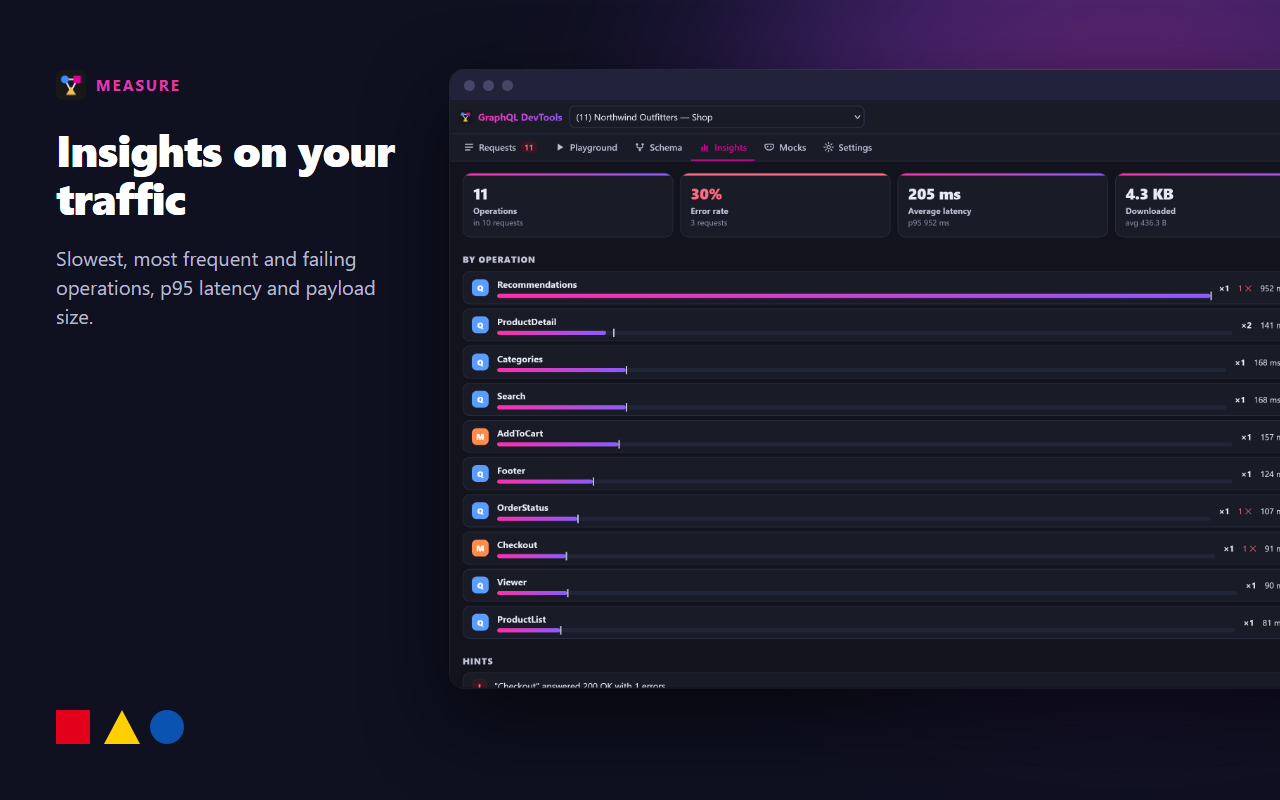Switch to the Playground tab
The width and height of the screenshot is (1280, 800).
point(587,147)
